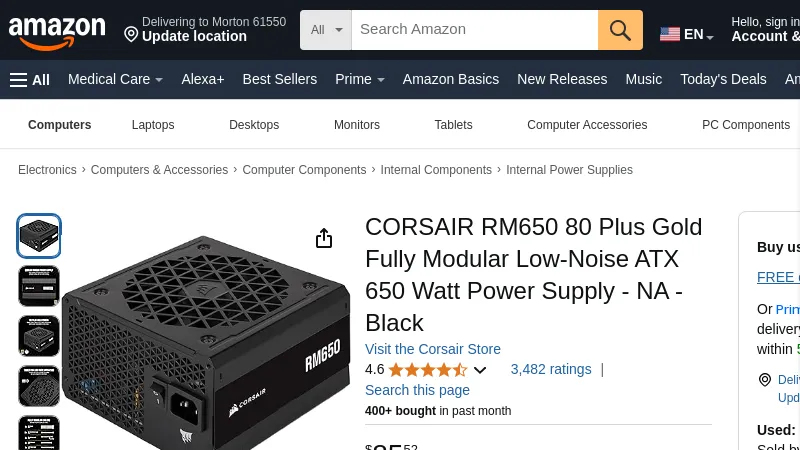Visit the Corsair Store link

[x=433, y=349]
